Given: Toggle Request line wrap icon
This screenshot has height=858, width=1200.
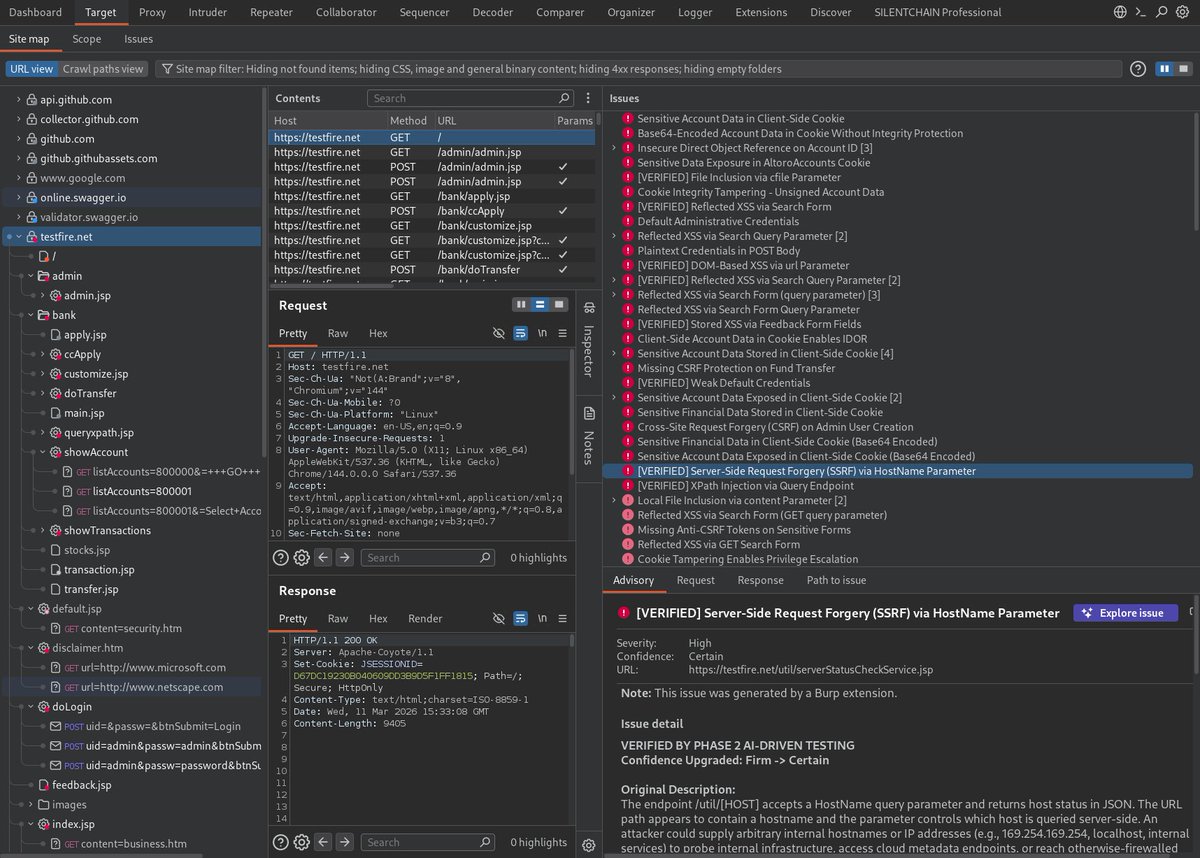Looking at the screenshot, I should click(520, 333).
